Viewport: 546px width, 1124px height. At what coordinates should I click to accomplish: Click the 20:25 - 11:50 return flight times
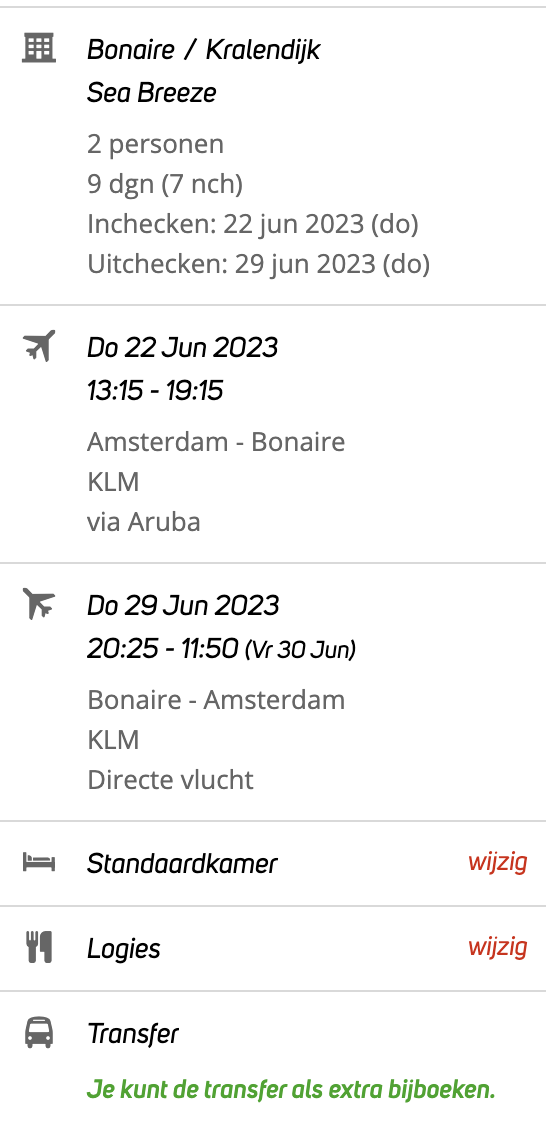click(x=162, y=649)
